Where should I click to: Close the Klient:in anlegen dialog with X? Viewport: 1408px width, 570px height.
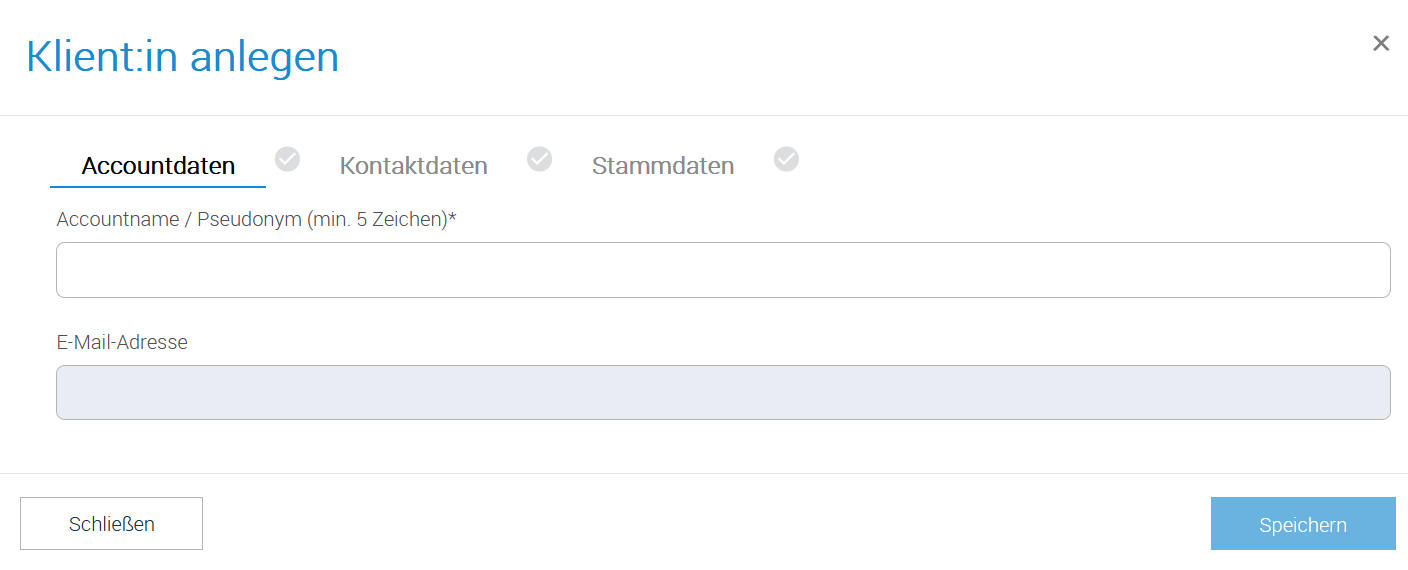coord(1381,43)
